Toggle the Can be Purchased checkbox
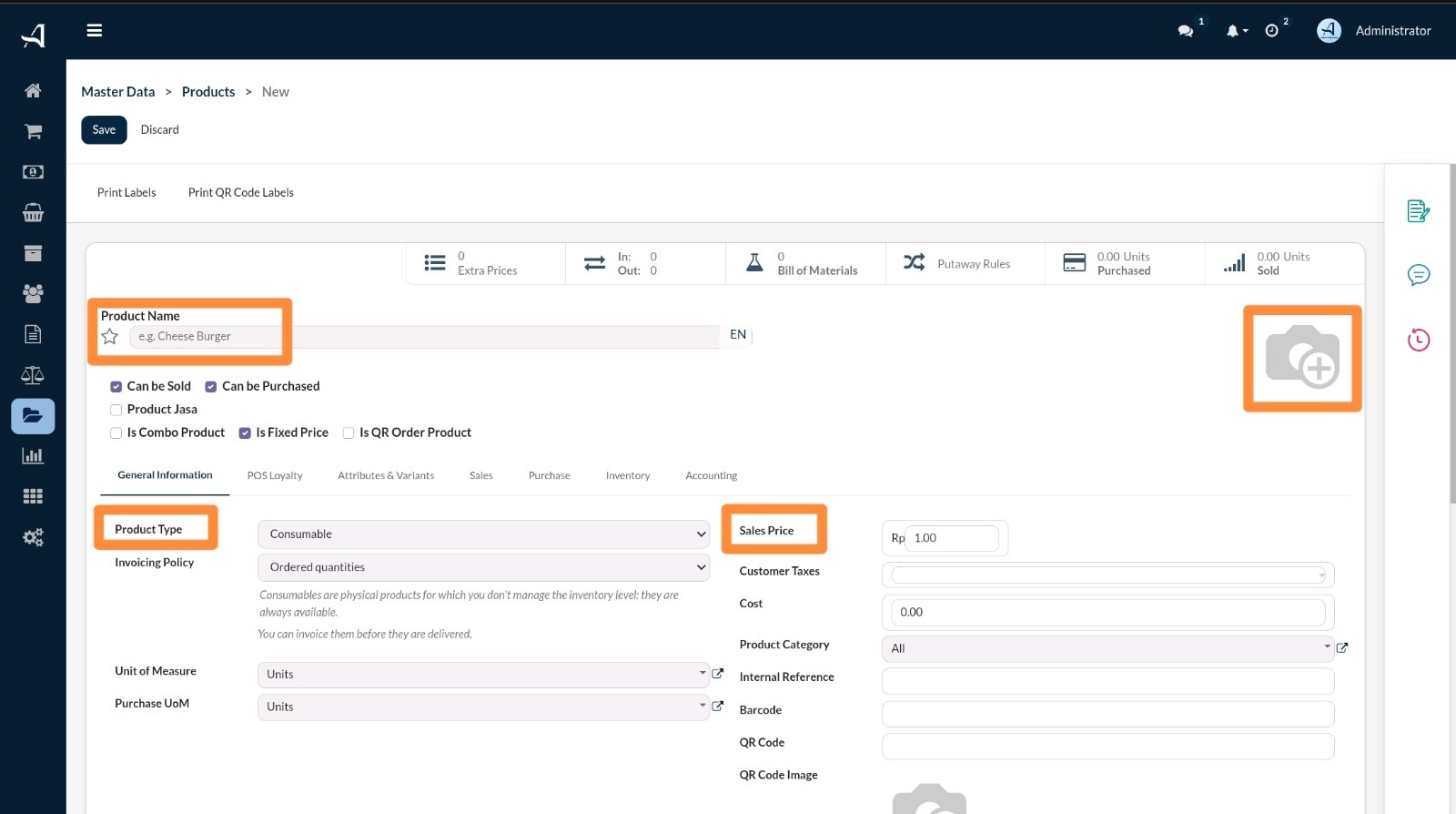This screenshot has width=1456, height=814. [211, 387]
